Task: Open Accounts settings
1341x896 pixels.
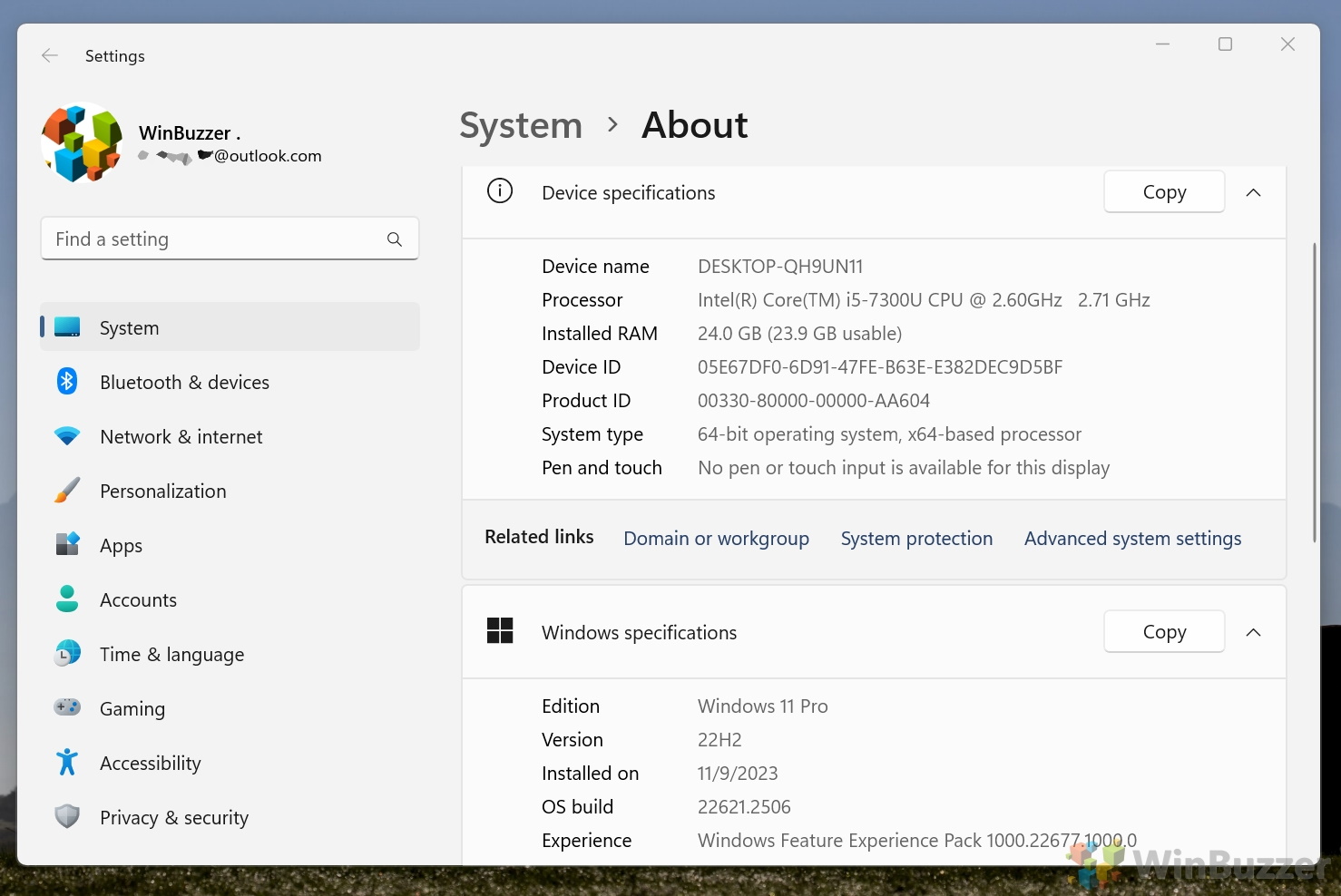Action: tap(230, 599)
